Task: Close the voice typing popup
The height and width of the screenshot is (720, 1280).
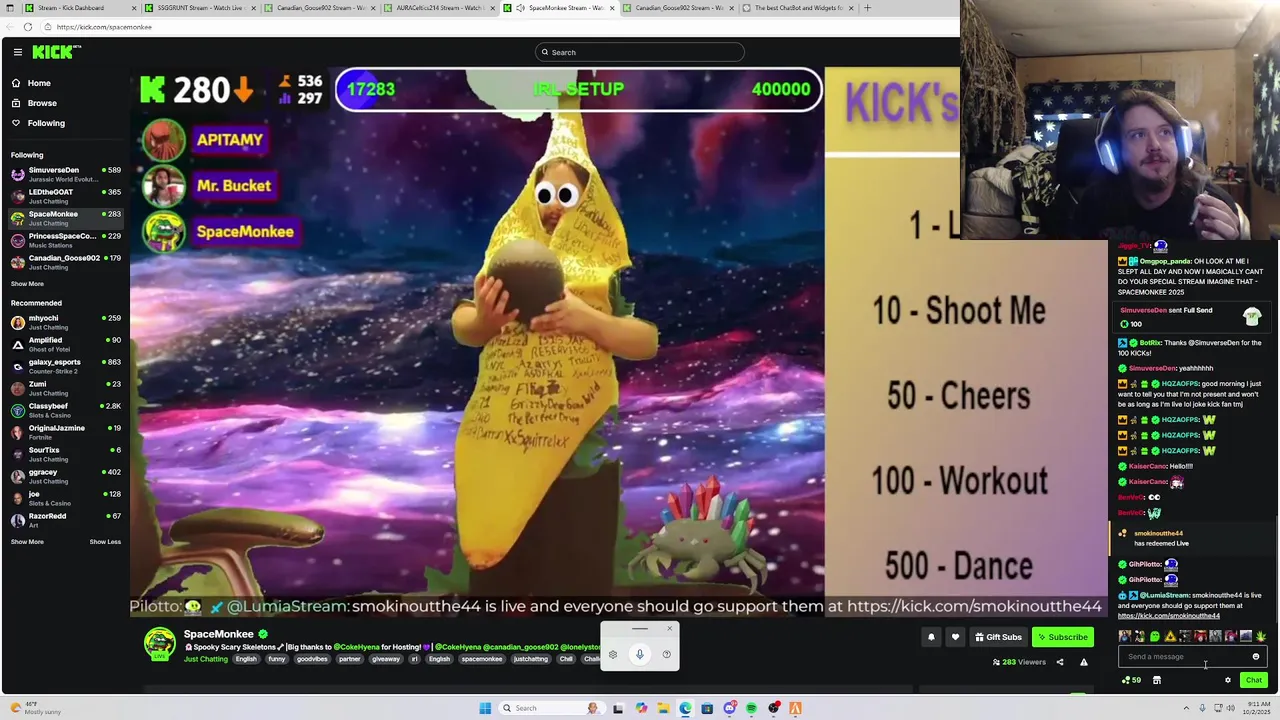Action: (x=670, y=629)
